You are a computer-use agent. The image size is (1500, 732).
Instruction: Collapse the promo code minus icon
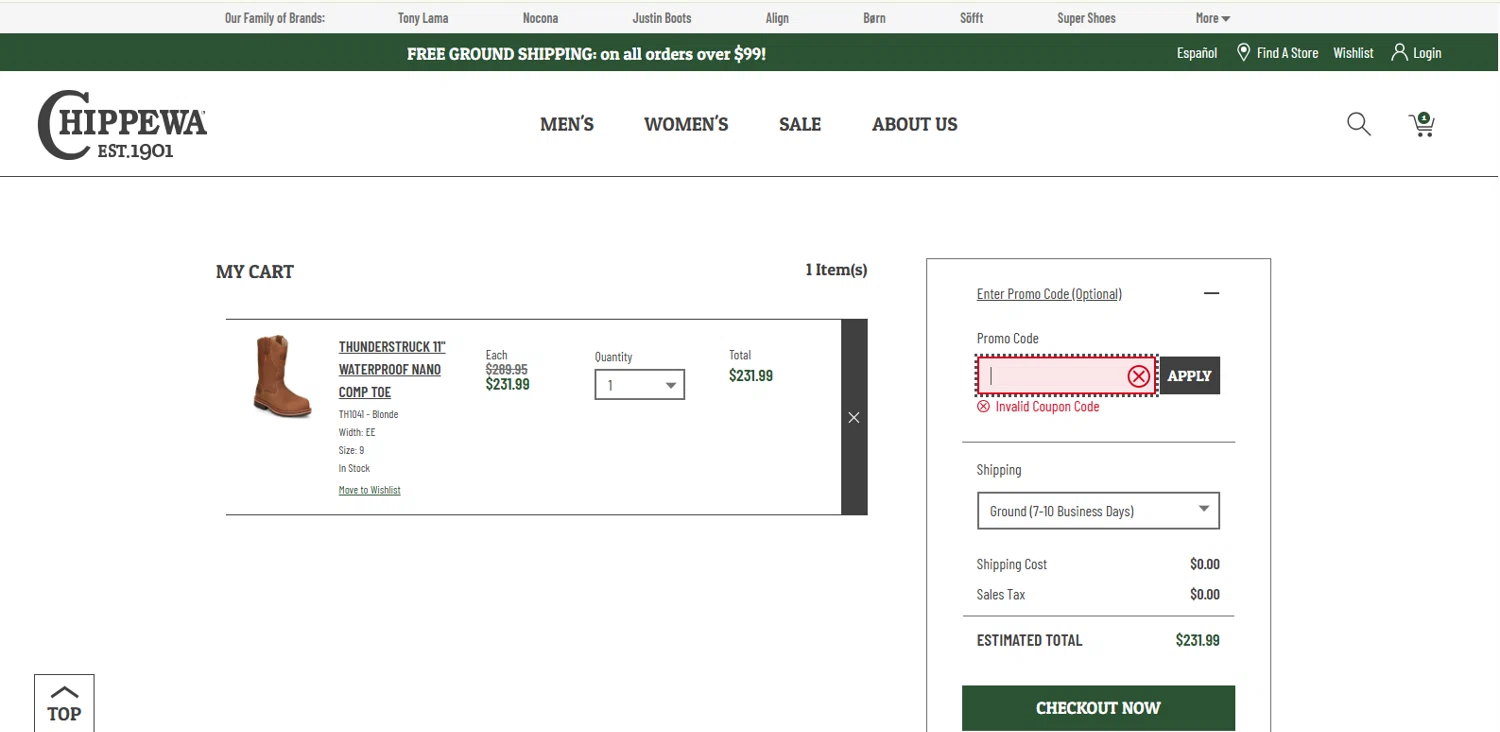point(1211,293)
